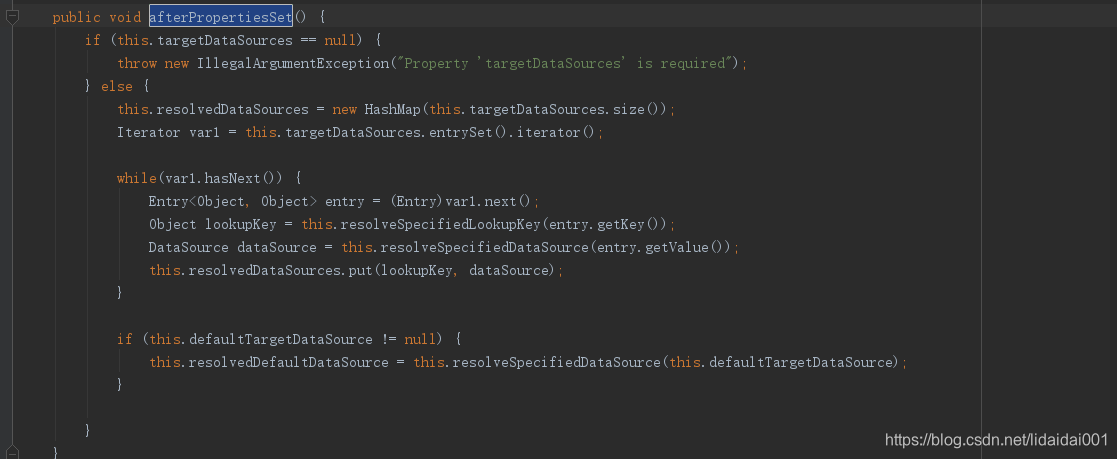Click the resolvedDefaultDataSource field name
Screen dimensions: 1117x459
[289, 362]
